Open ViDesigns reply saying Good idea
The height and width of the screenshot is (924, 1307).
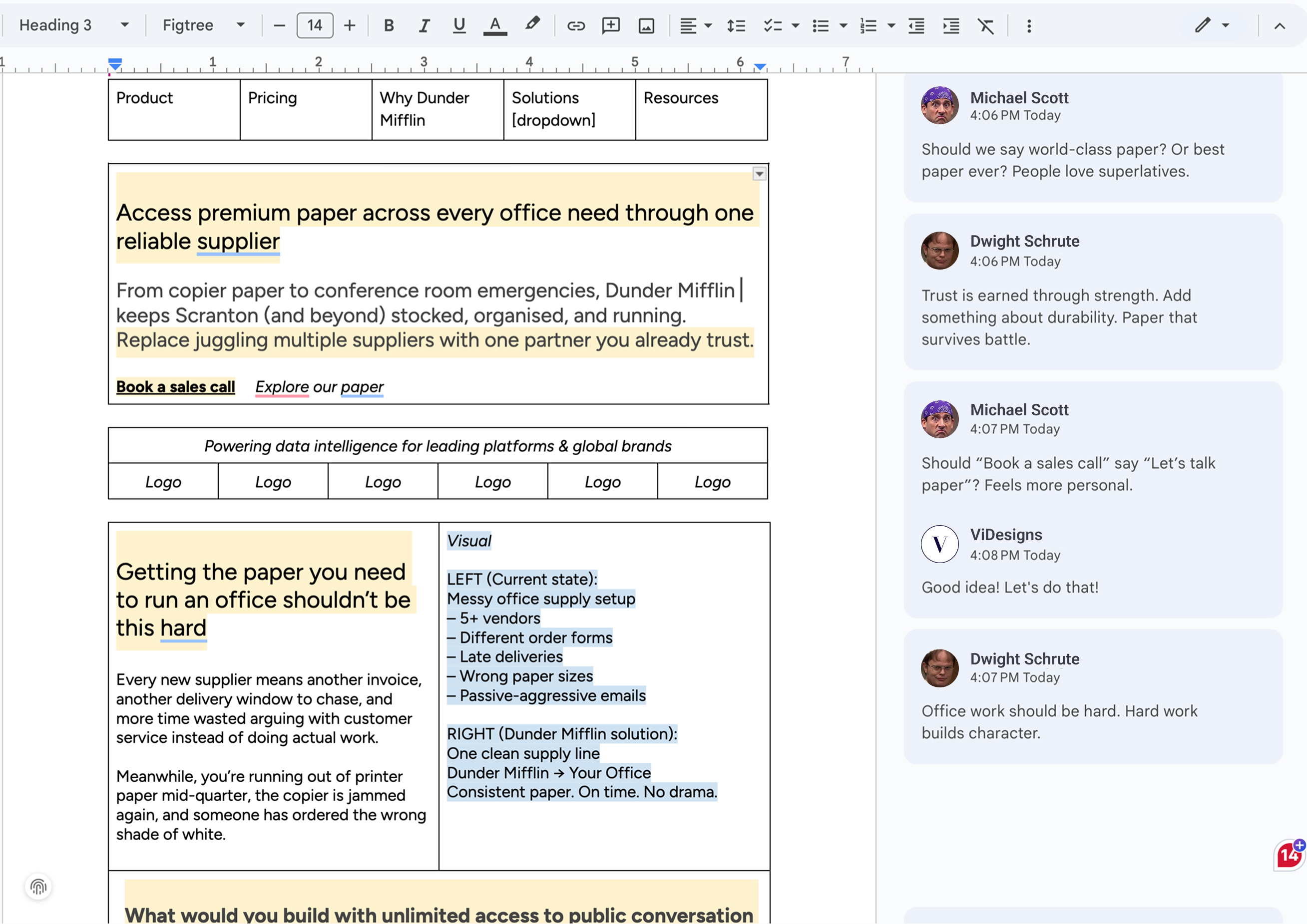pos(1010,587)
